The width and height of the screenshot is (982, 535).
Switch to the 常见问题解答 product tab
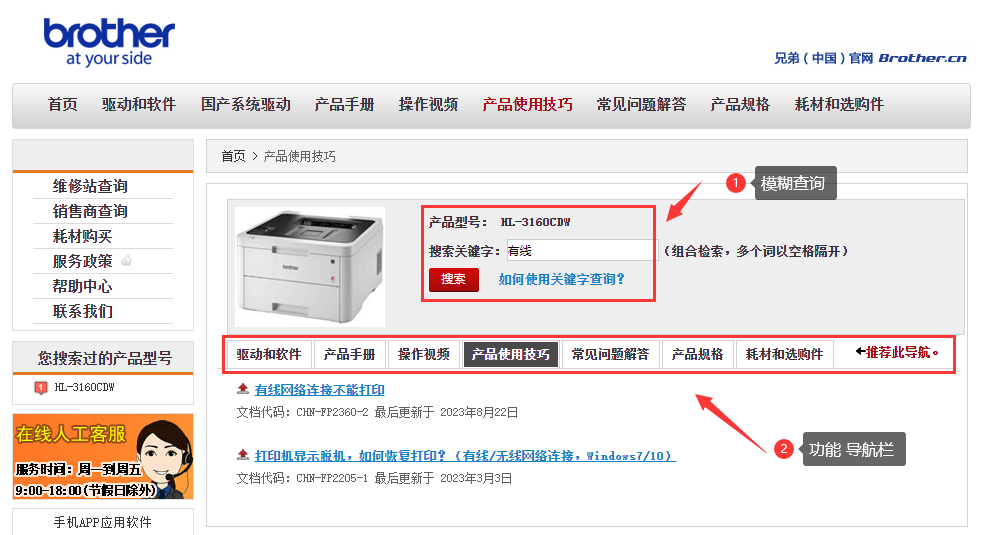click(611, 355)
